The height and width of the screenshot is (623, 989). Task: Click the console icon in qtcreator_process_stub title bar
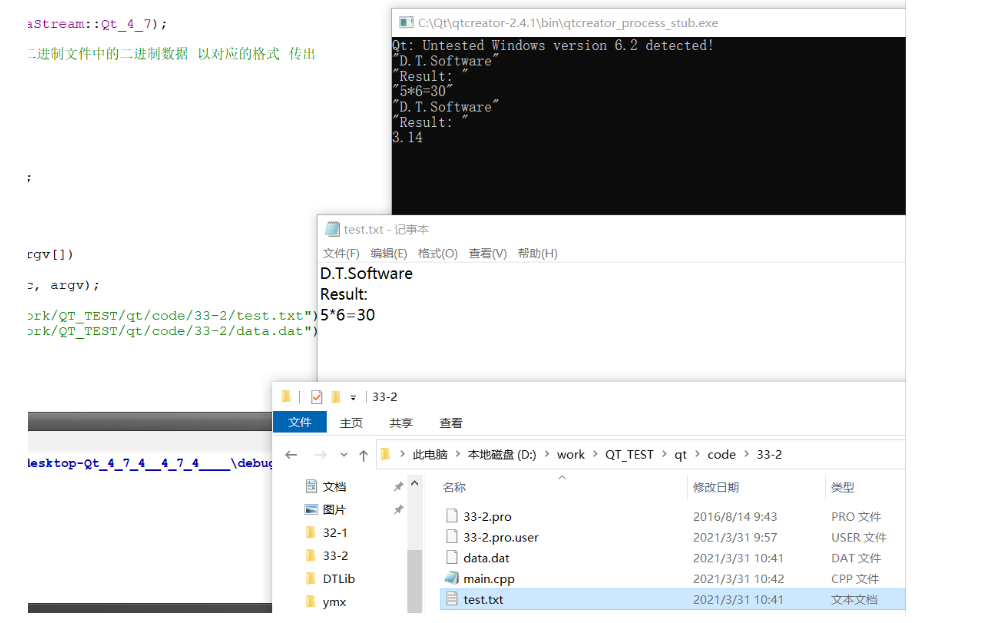coord(406,21)
